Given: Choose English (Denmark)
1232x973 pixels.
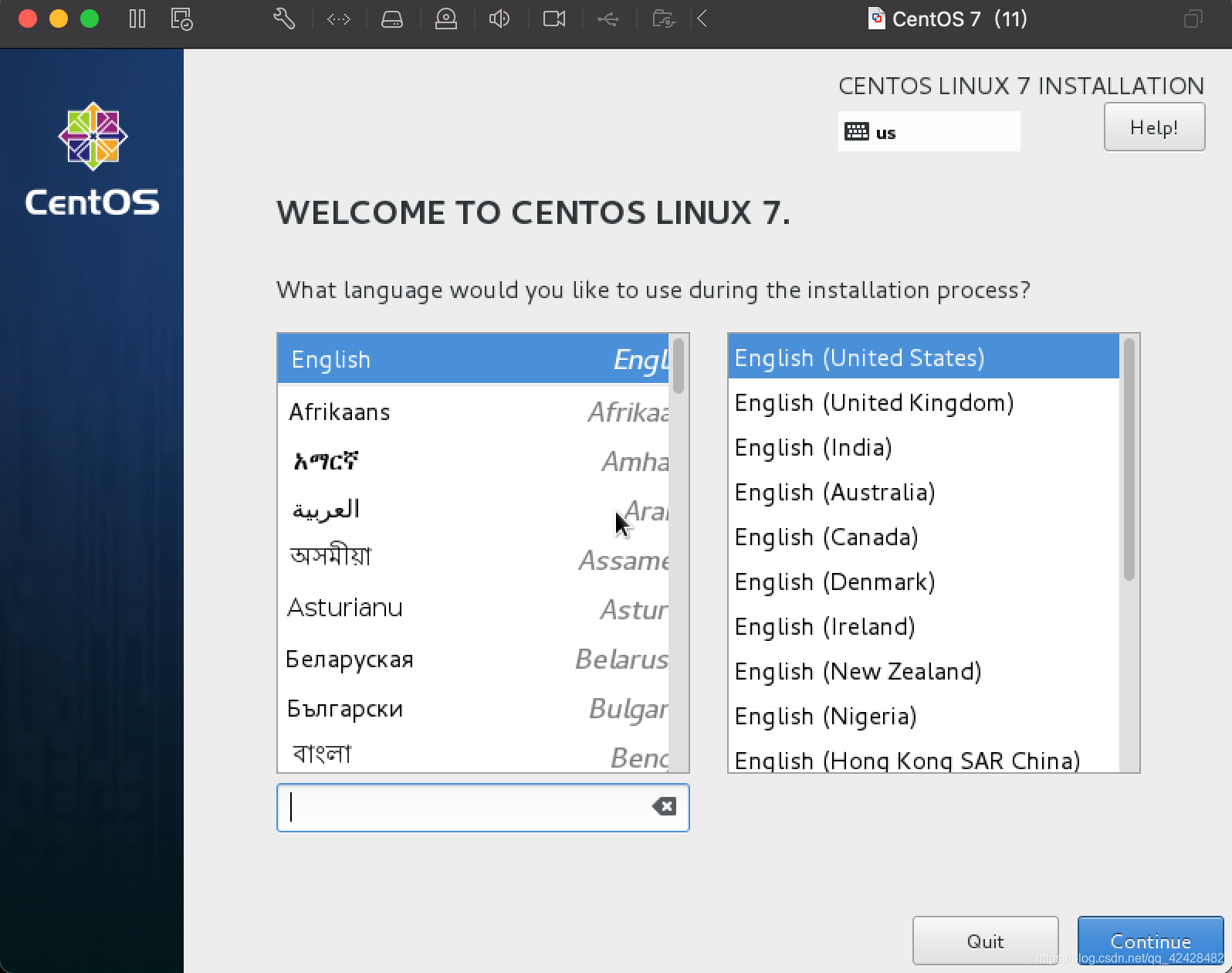Looking at the screenshot, I should pos(923,581).
